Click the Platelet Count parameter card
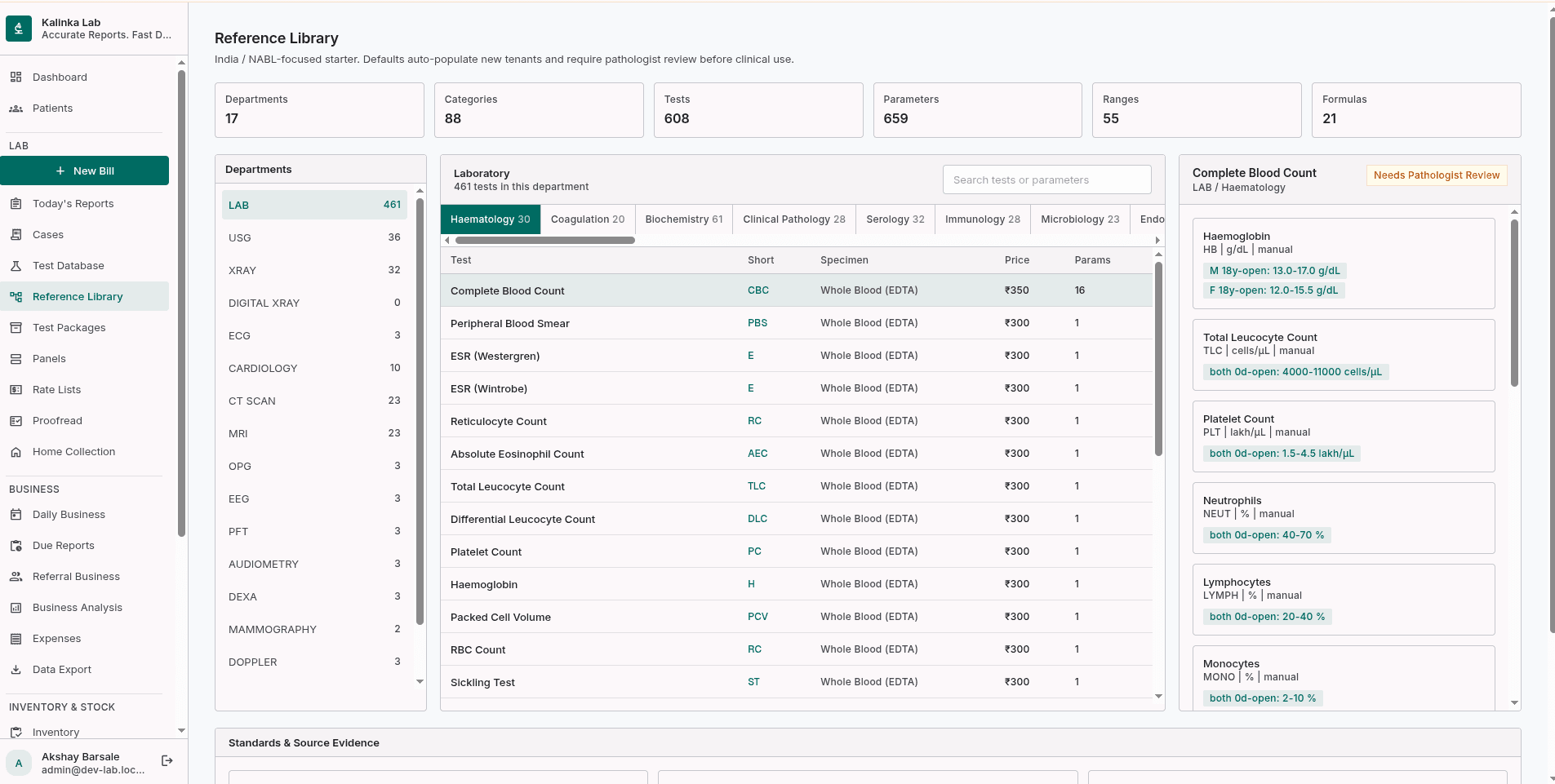 (1344, 436)
